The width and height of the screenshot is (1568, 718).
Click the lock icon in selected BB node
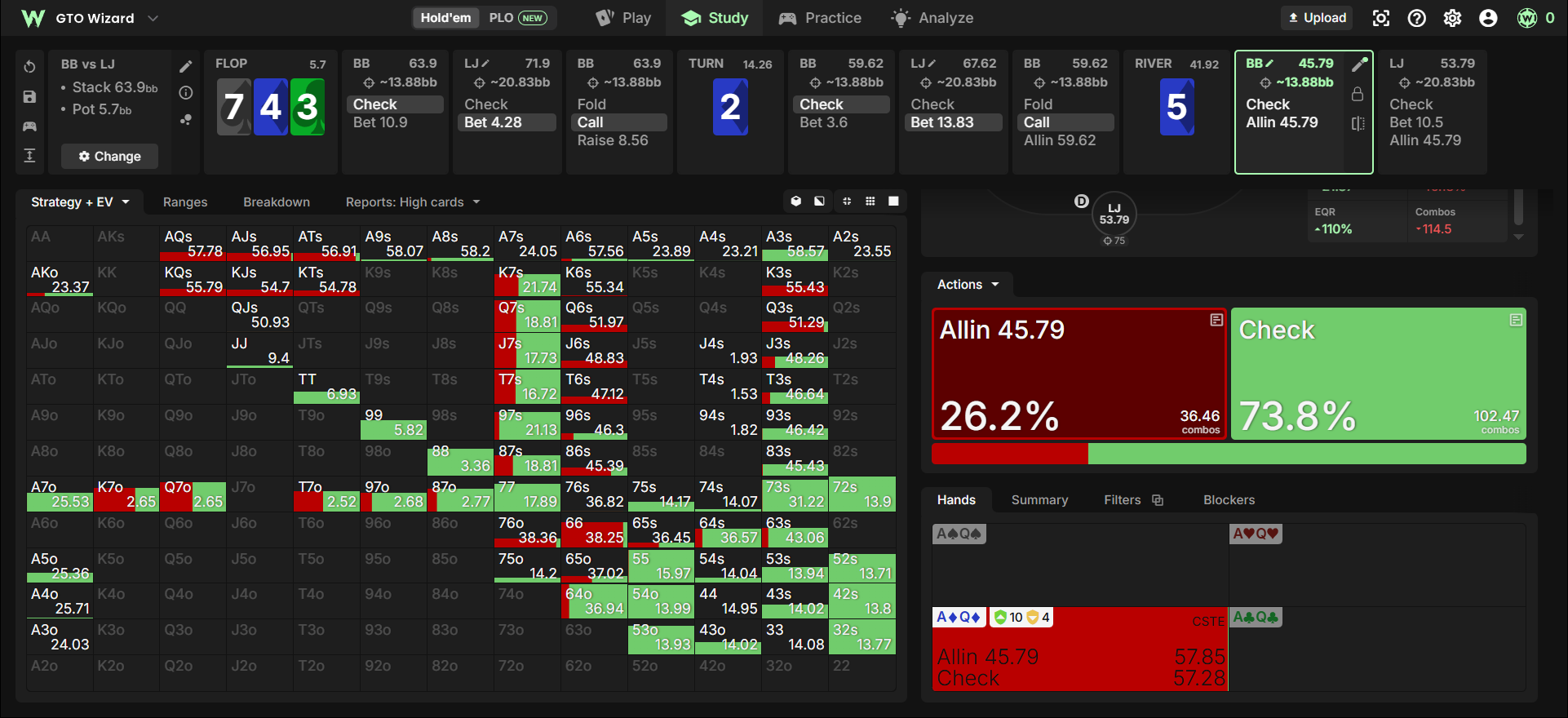1358,94
